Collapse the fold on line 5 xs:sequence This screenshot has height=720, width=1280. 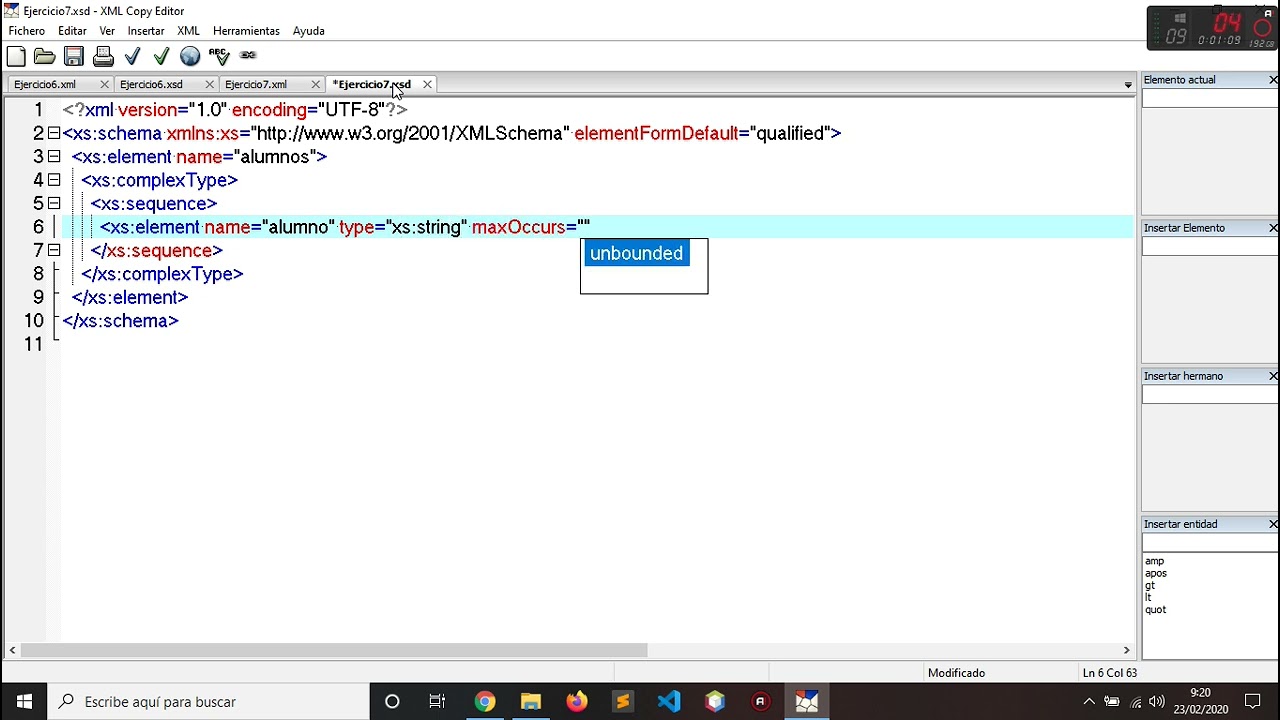pyautogui.click(x=54, y=203)
